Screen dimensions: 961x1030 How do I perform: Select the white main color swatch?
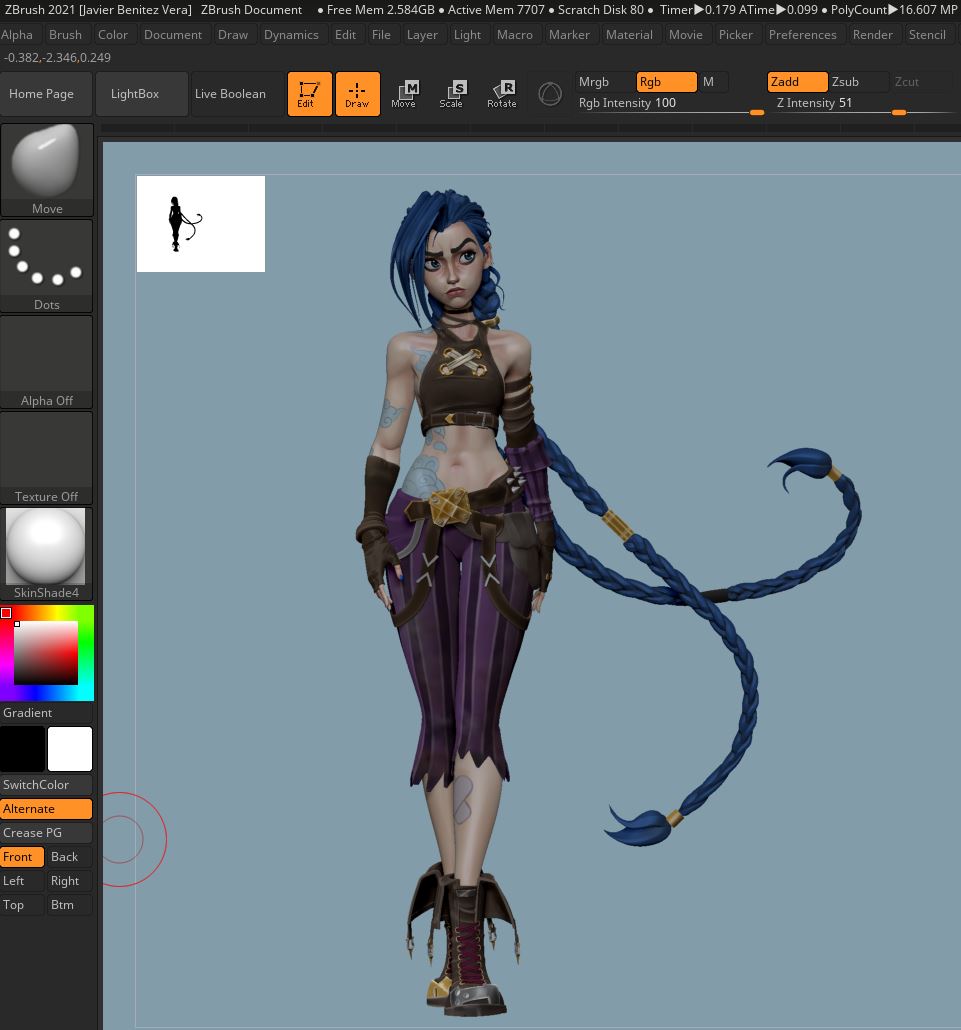point(70,748)
